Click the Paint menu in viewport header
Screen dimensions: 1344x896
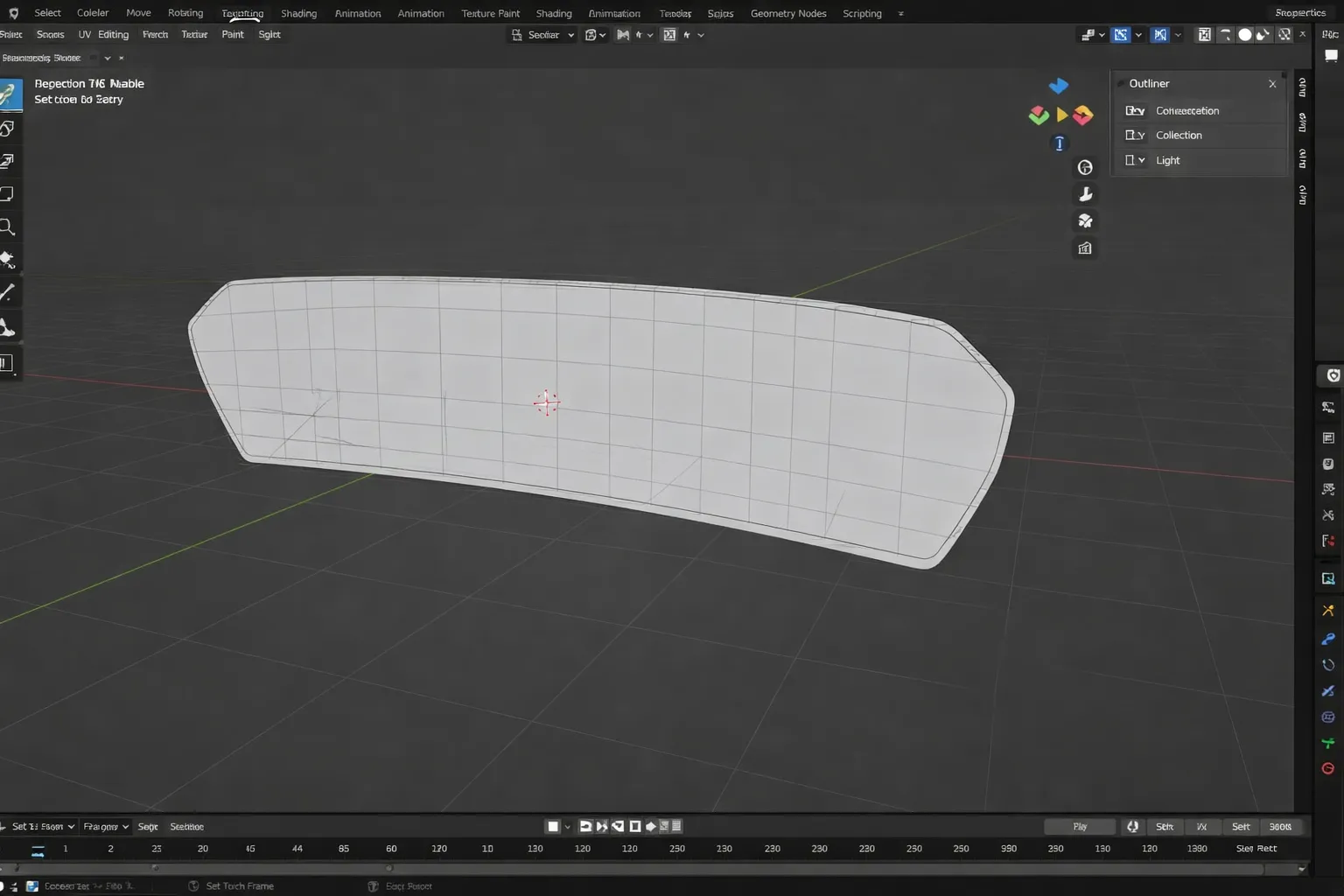(x=233, y=35)
